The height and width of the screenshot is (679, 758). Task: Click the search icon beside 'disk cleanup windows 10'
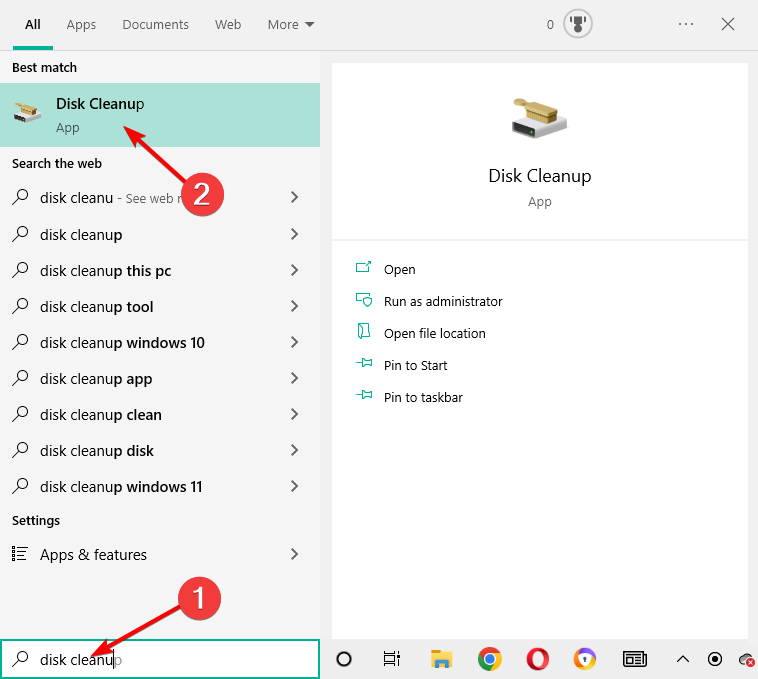20,342
